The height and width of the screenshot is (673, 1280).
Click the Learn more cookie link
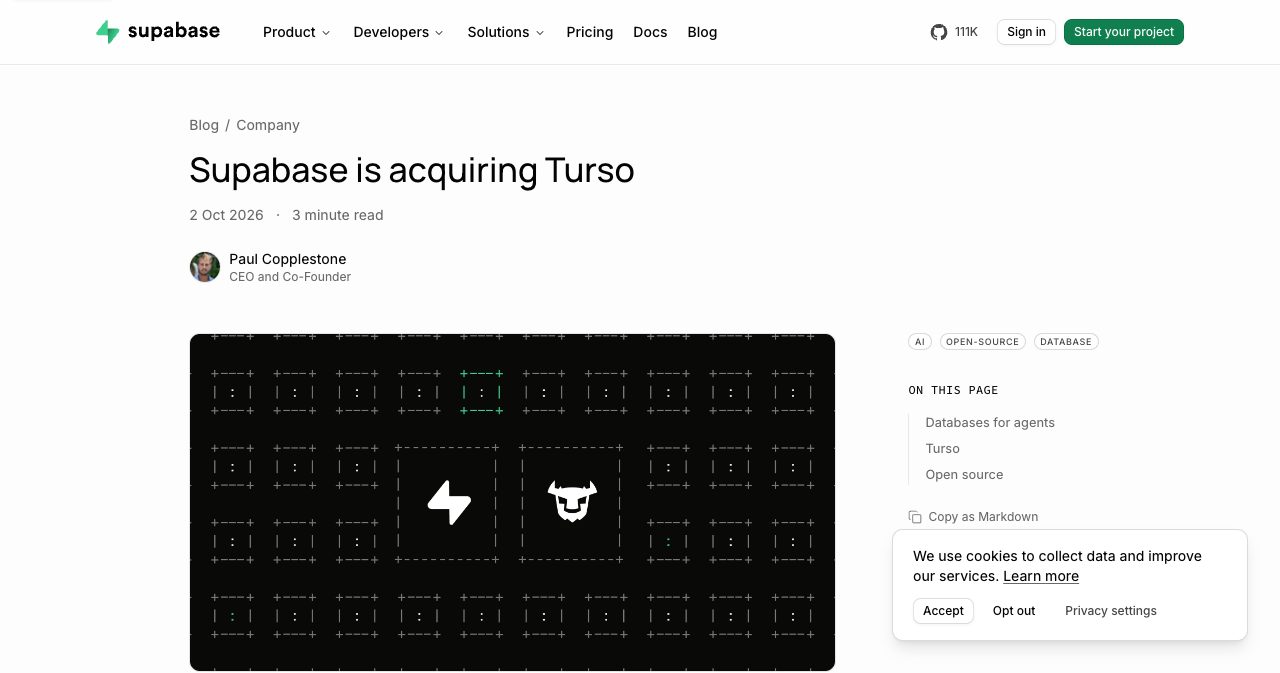coord(1041,576)
